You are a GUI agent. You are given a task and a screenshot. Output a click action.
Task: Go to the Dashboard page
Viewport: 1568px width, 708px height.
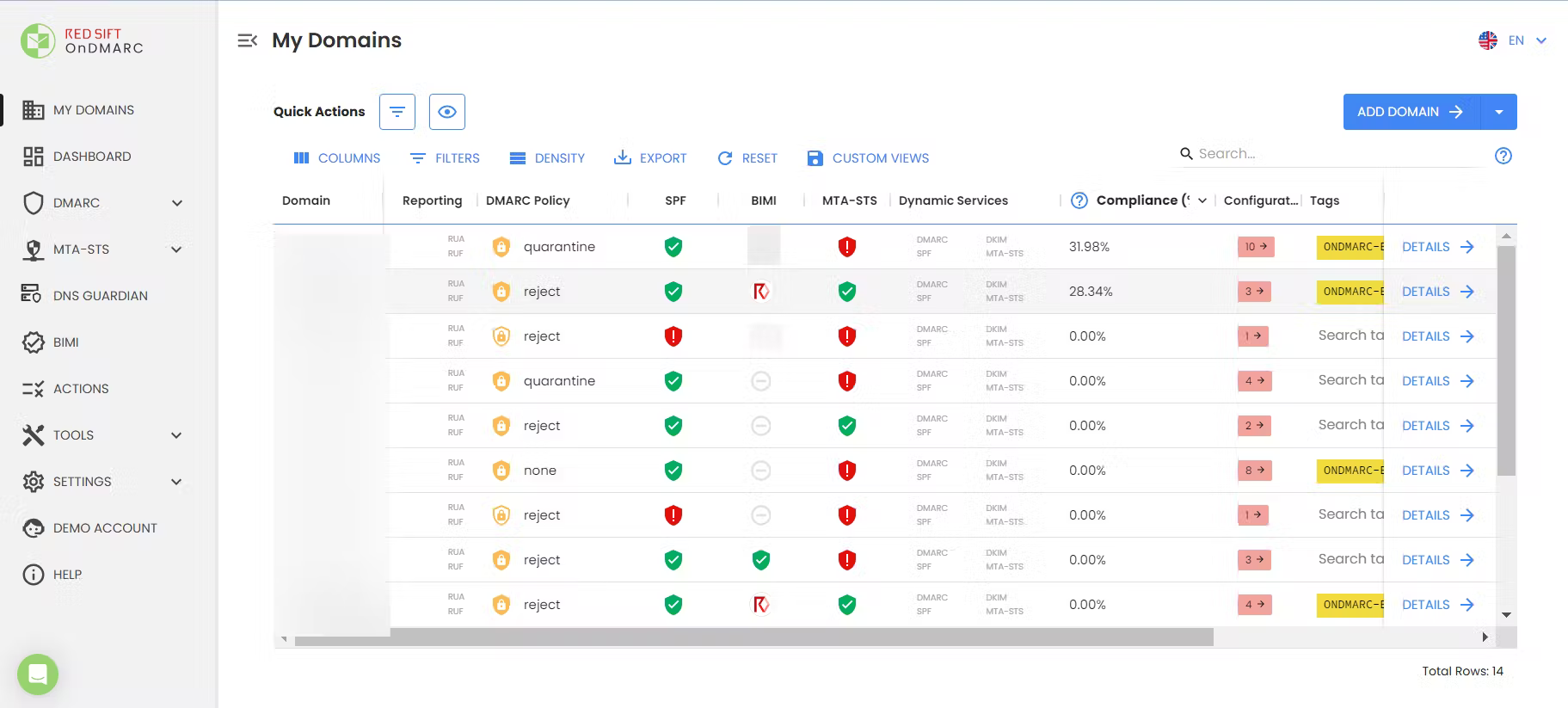coord(92,157)
